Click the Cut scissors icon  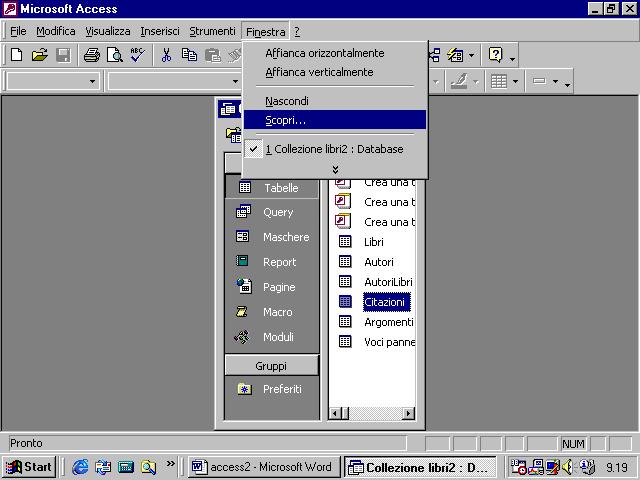point(166,55)
